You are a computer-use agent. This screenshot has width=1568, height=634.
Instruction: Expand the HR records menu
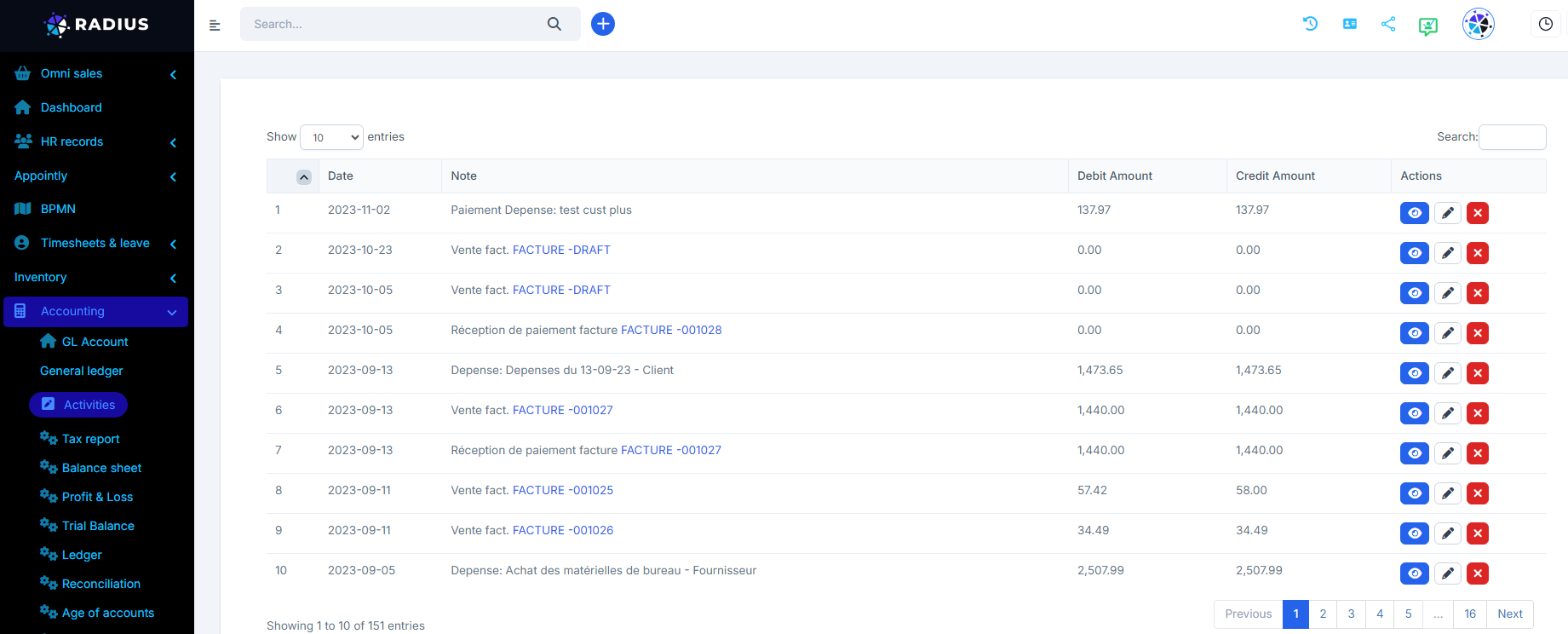[96, 141]
